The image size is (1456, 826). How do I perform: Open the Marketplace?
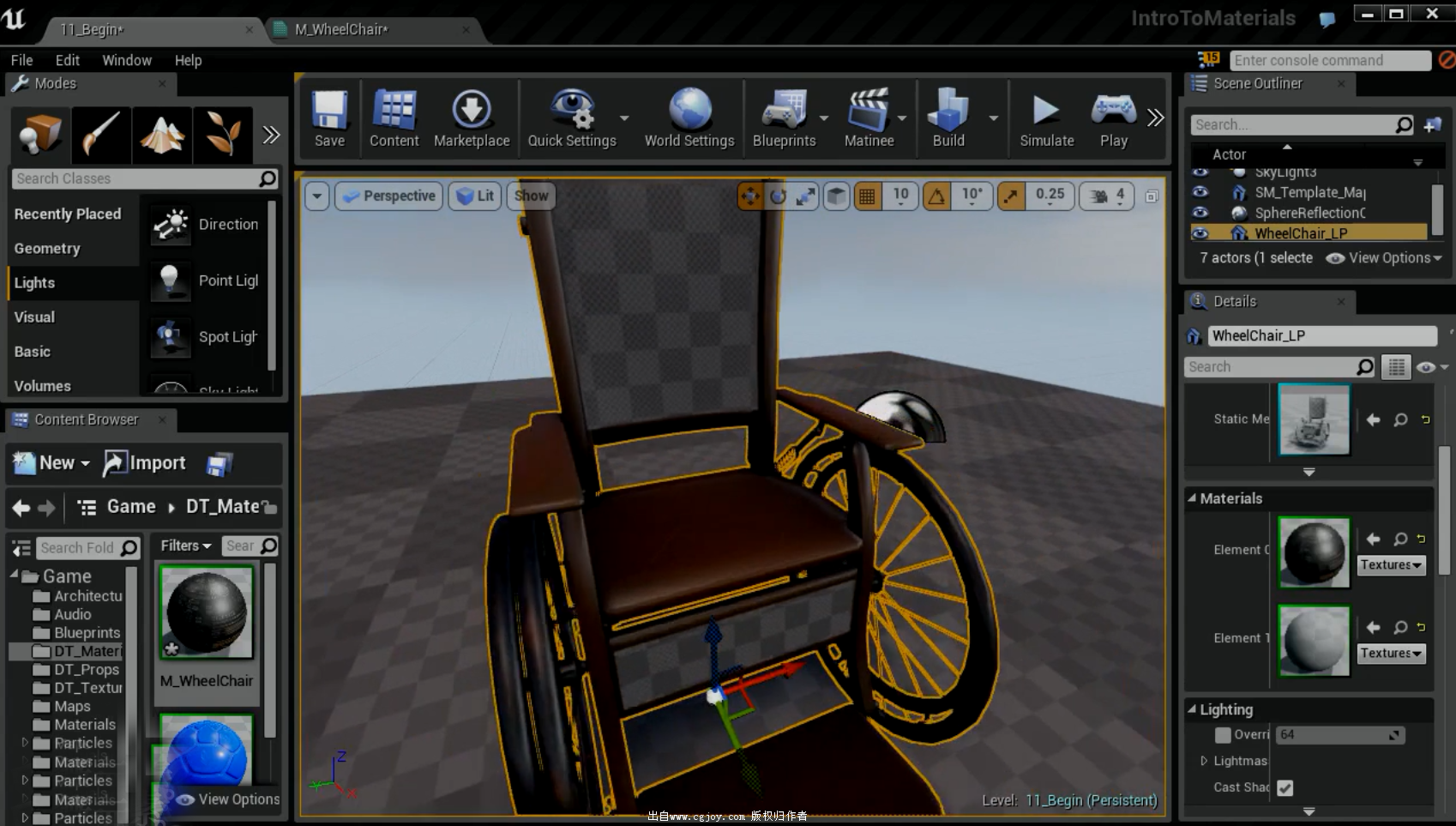[472, 118]
